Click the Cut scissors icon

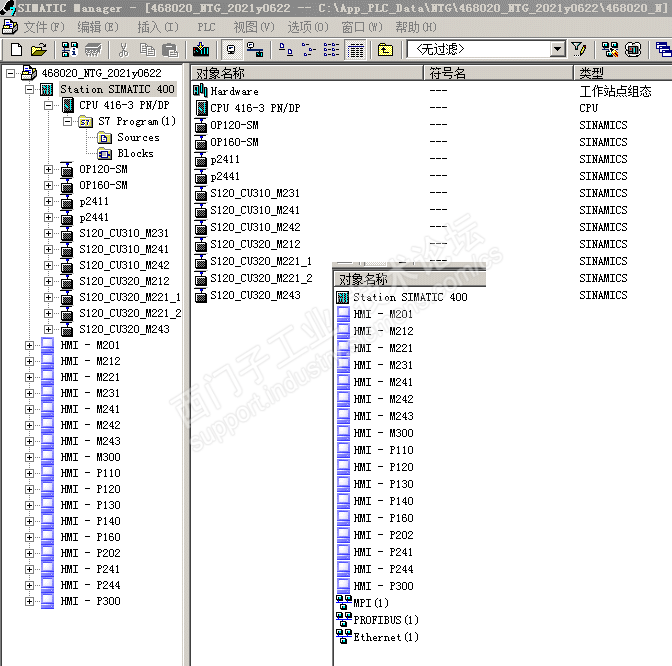[x=123, y=50]
